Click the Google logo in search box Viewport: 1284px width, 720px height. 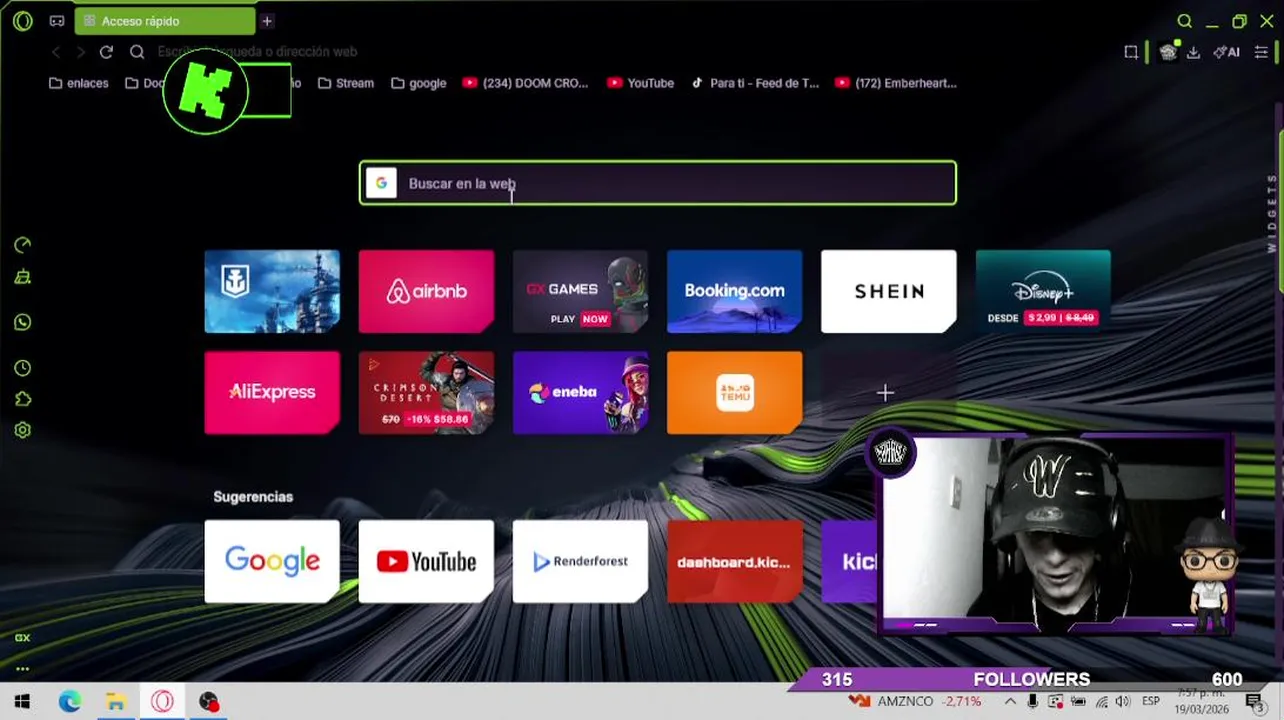(381, 183)
